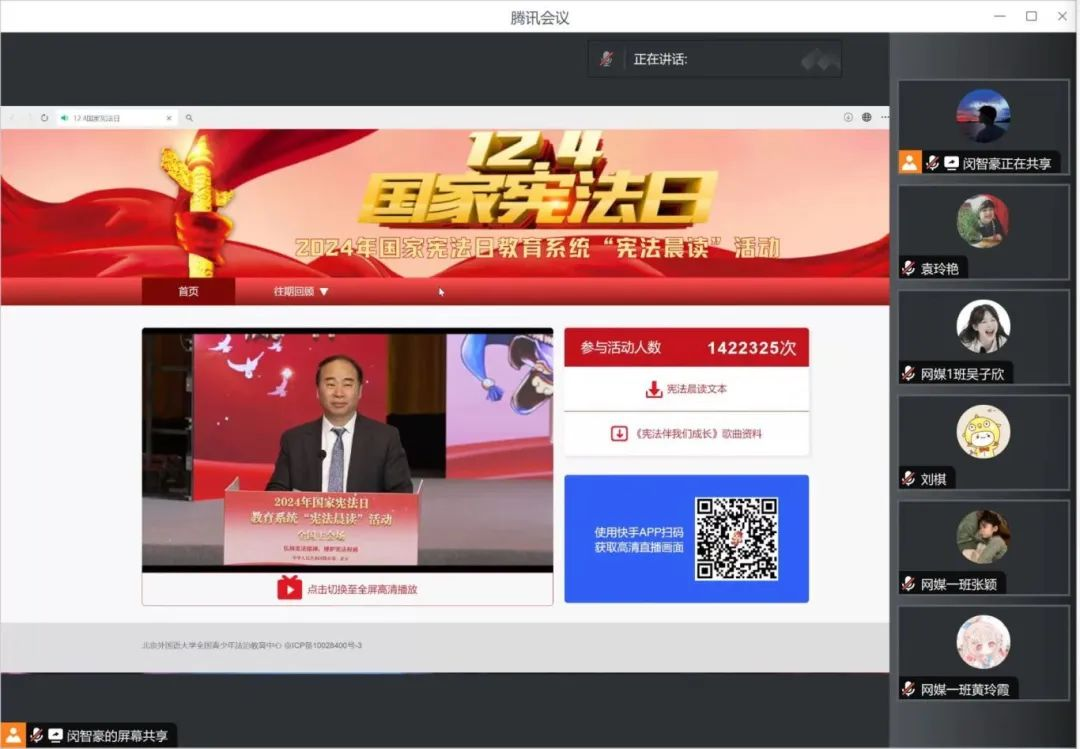Select the 首页 navigation tab
1080x749 pixels.
188,291
